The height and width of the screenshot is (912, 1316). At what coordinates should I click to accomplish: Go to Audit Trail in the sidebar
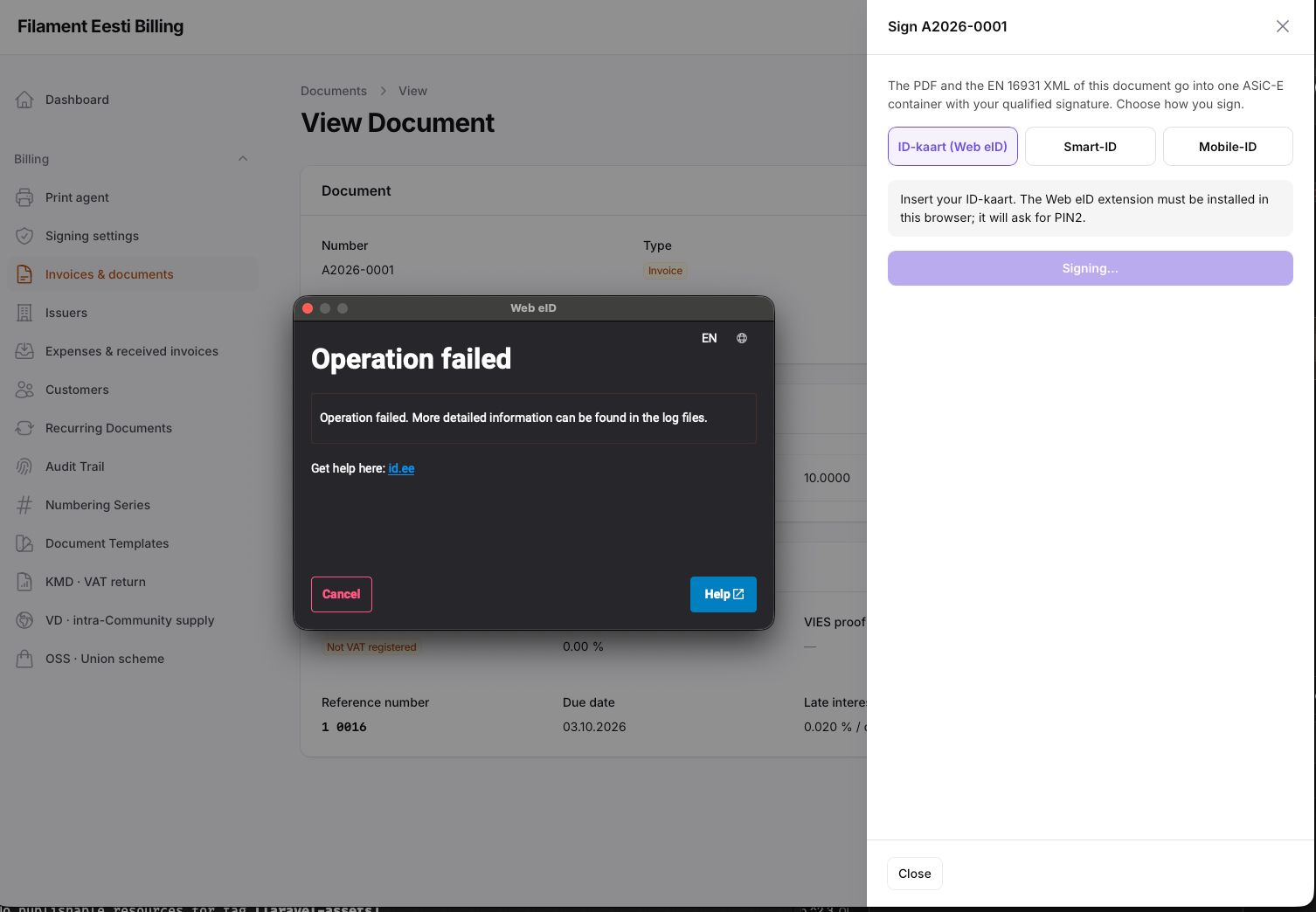133,466
